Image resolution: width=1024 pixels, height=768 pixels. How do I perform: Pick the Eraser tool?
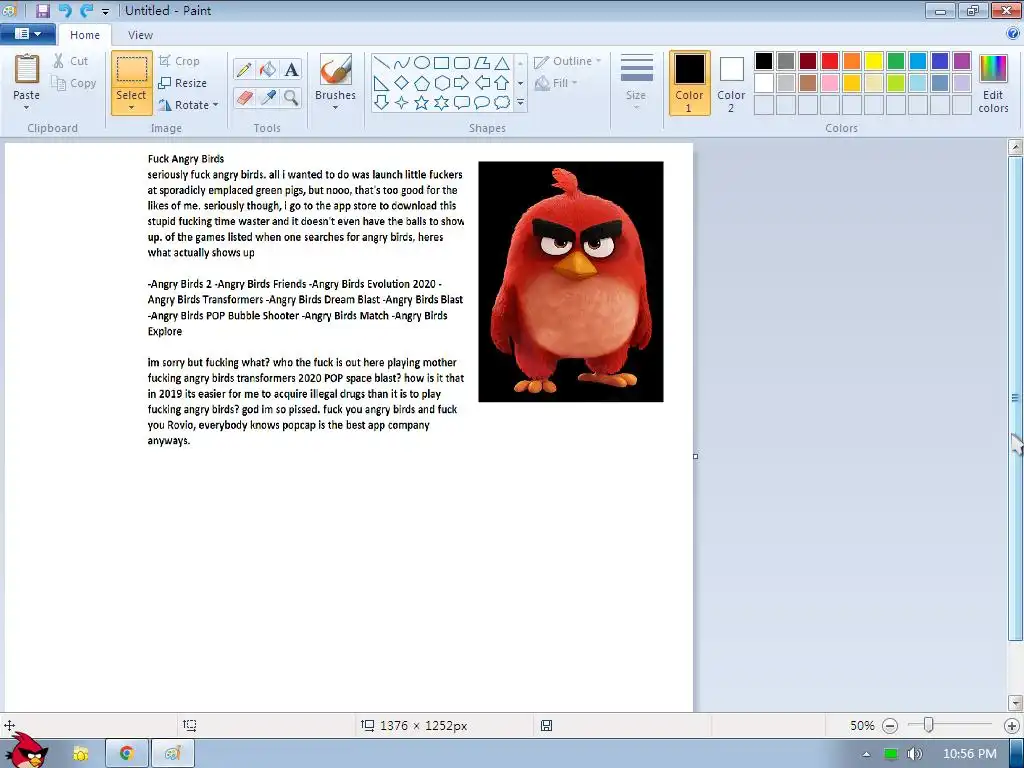click(x=244, y=98)
